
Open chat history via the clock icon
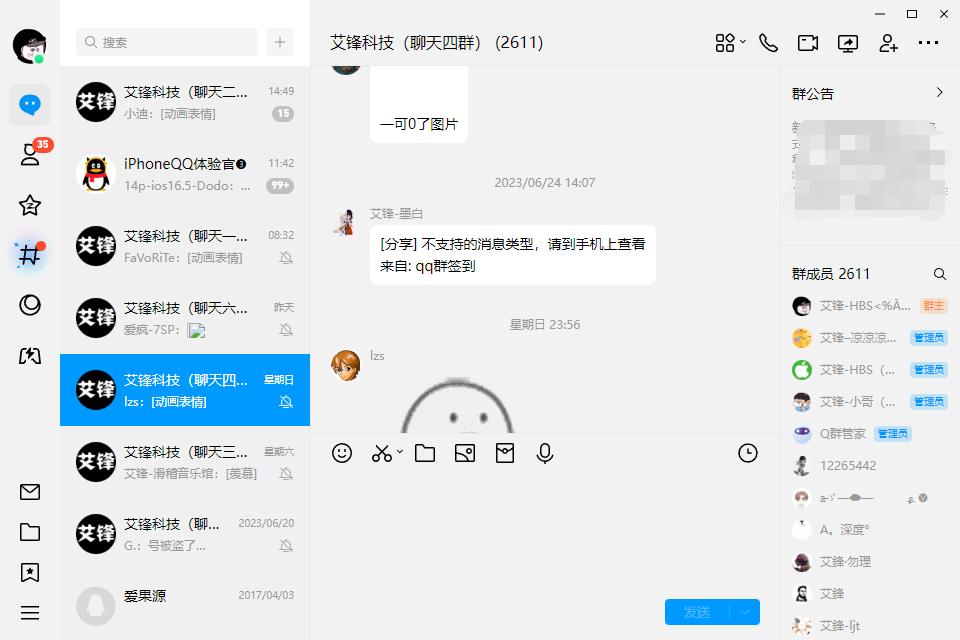tap(747, 453)
